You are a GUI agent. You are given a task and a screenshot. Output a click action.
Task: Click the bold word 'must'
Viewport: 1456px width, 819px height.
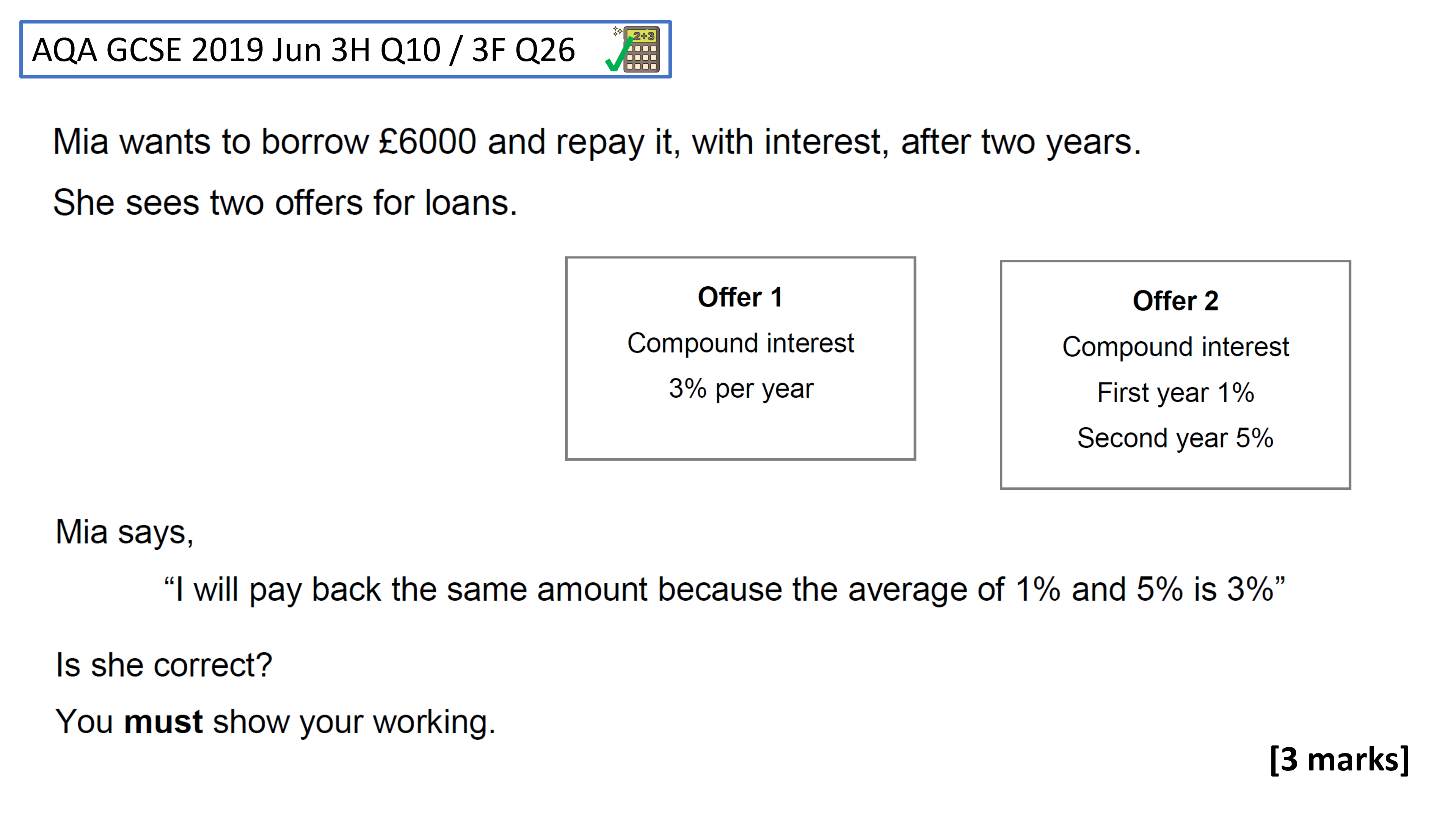point(163,722)
